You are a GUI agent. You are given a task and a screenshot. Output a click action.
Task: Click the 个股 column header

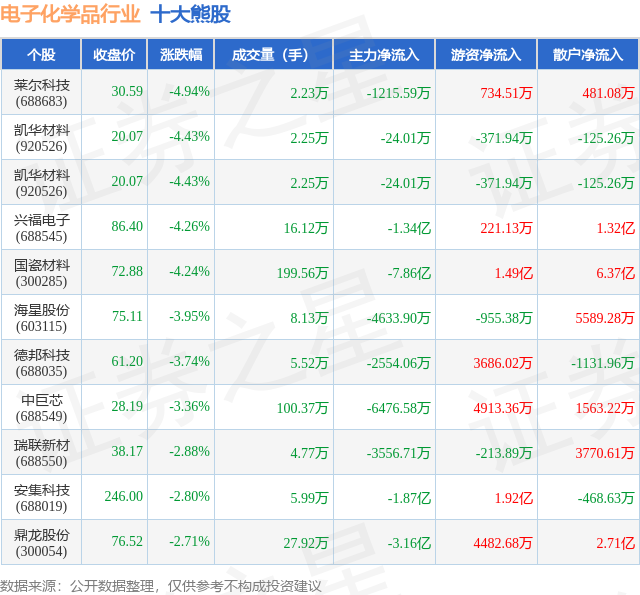[41, 54]
